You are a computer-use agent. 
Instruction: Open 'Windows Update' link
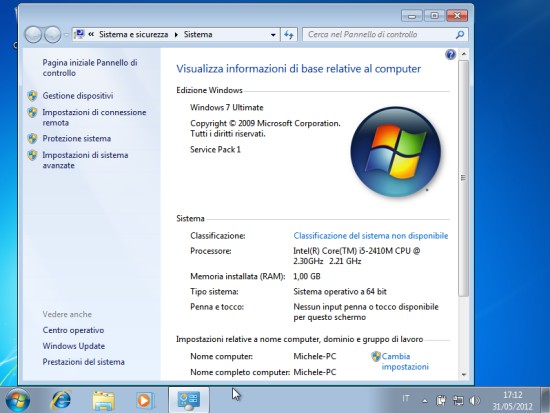[74, 346]
